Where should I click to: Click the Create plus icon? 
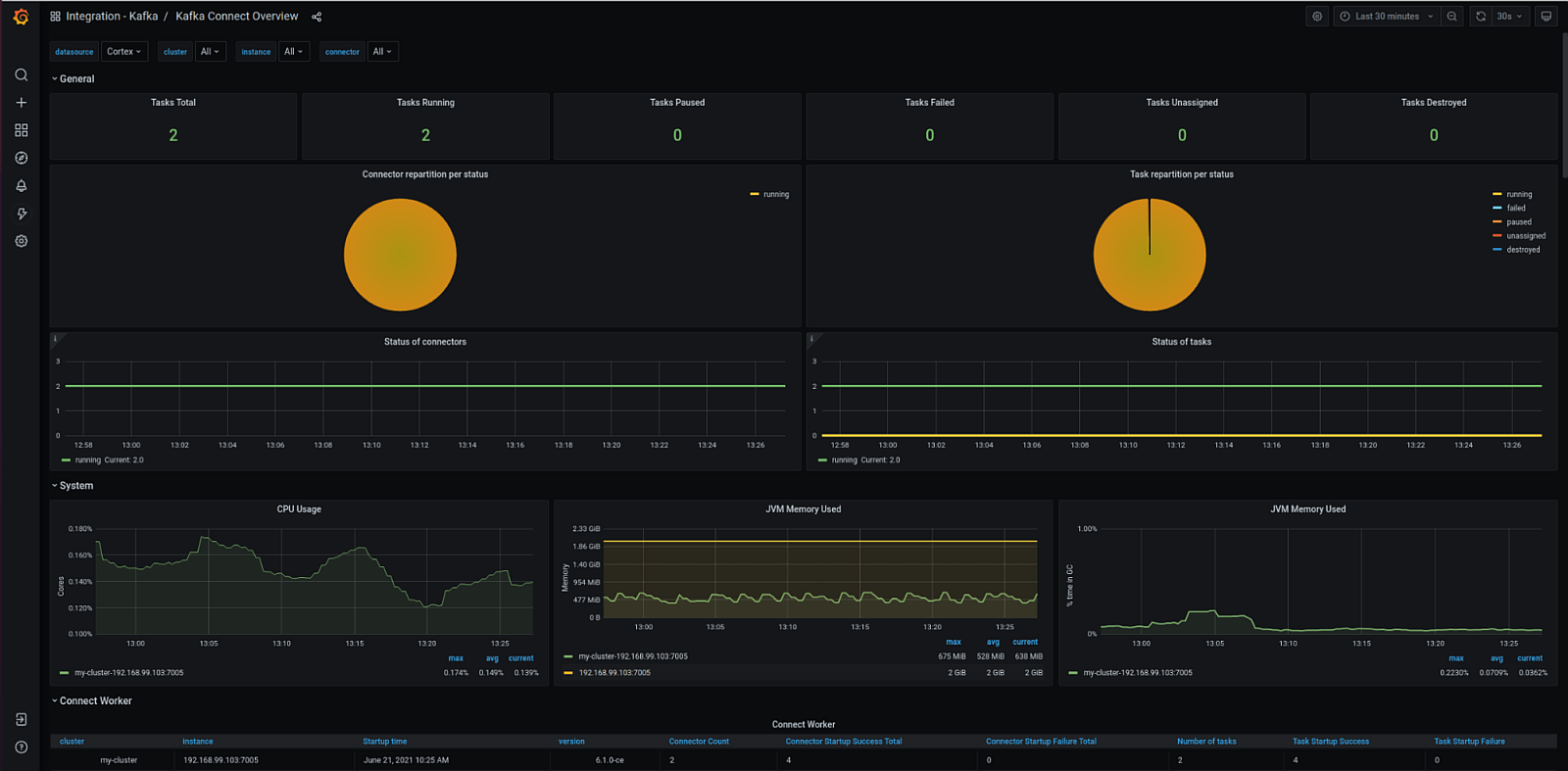click(x=21, y=102)
